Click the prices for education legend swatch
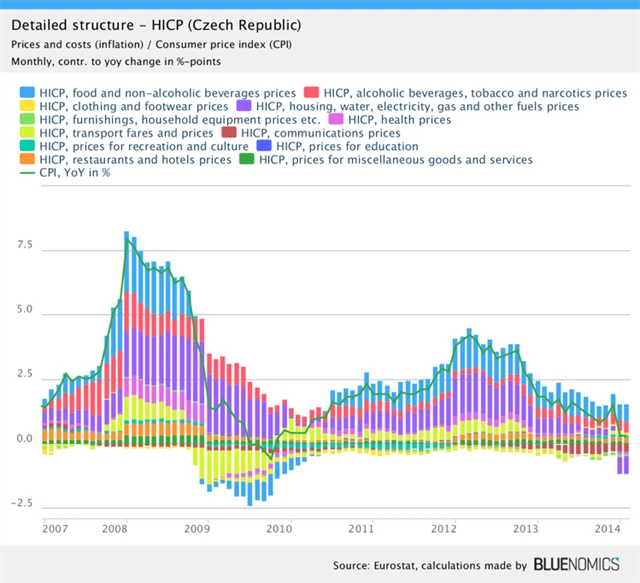 tap(264, 146)
